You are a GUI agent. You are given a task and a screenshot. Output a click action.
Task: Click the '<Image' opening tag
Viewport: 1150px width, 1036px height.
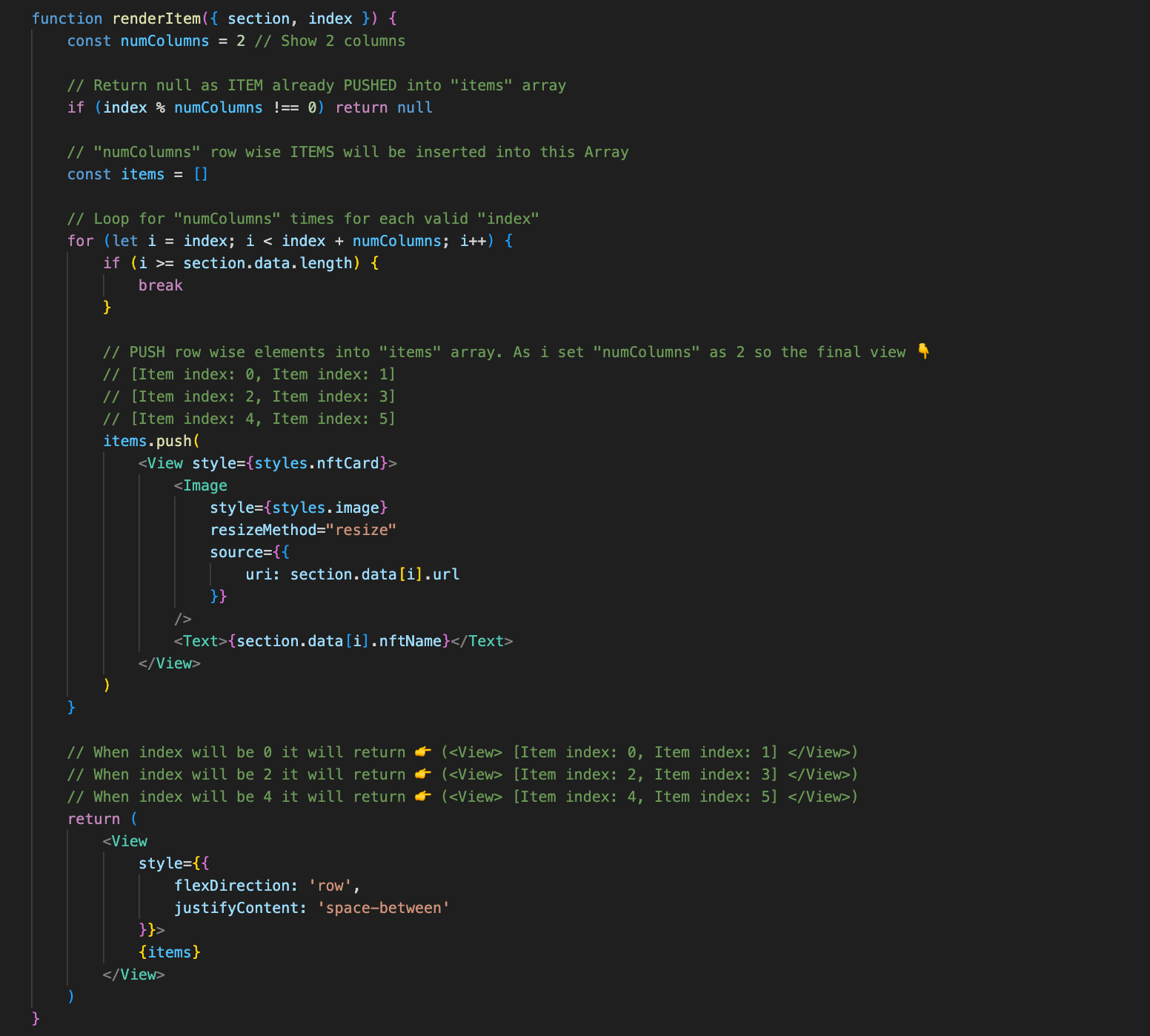pyautogui.click(x=201, y=485)
